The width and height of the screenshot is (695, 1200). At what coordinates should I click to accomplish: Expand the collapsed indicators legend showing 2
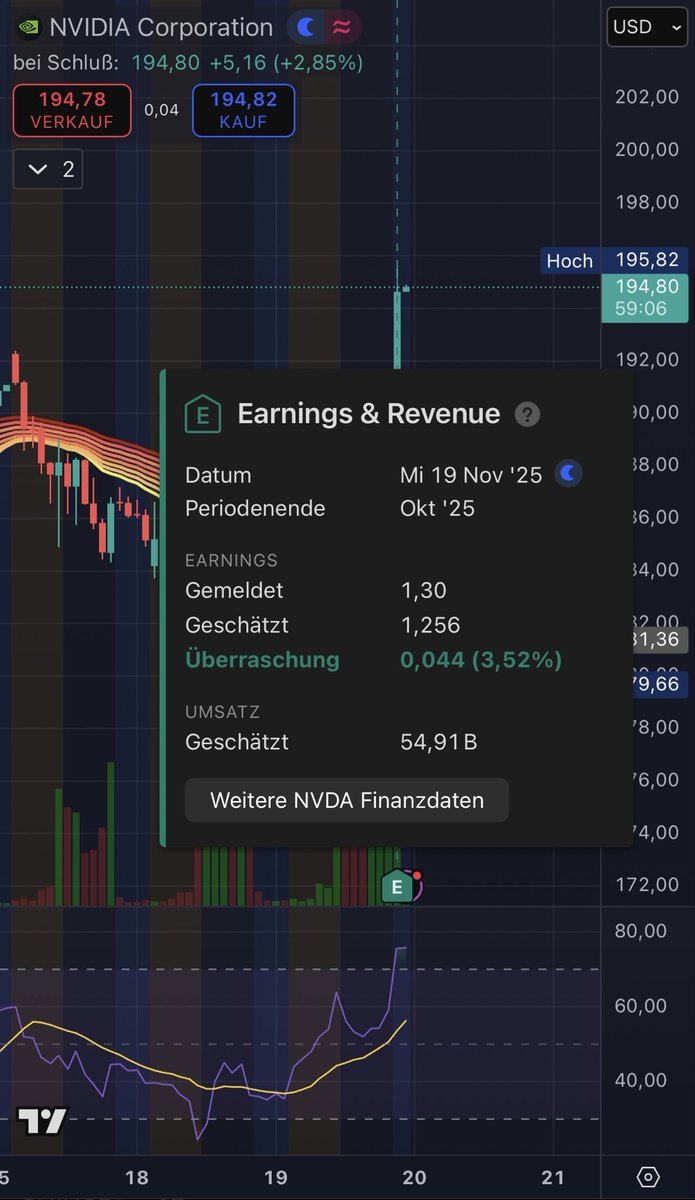tap(48, 169)
